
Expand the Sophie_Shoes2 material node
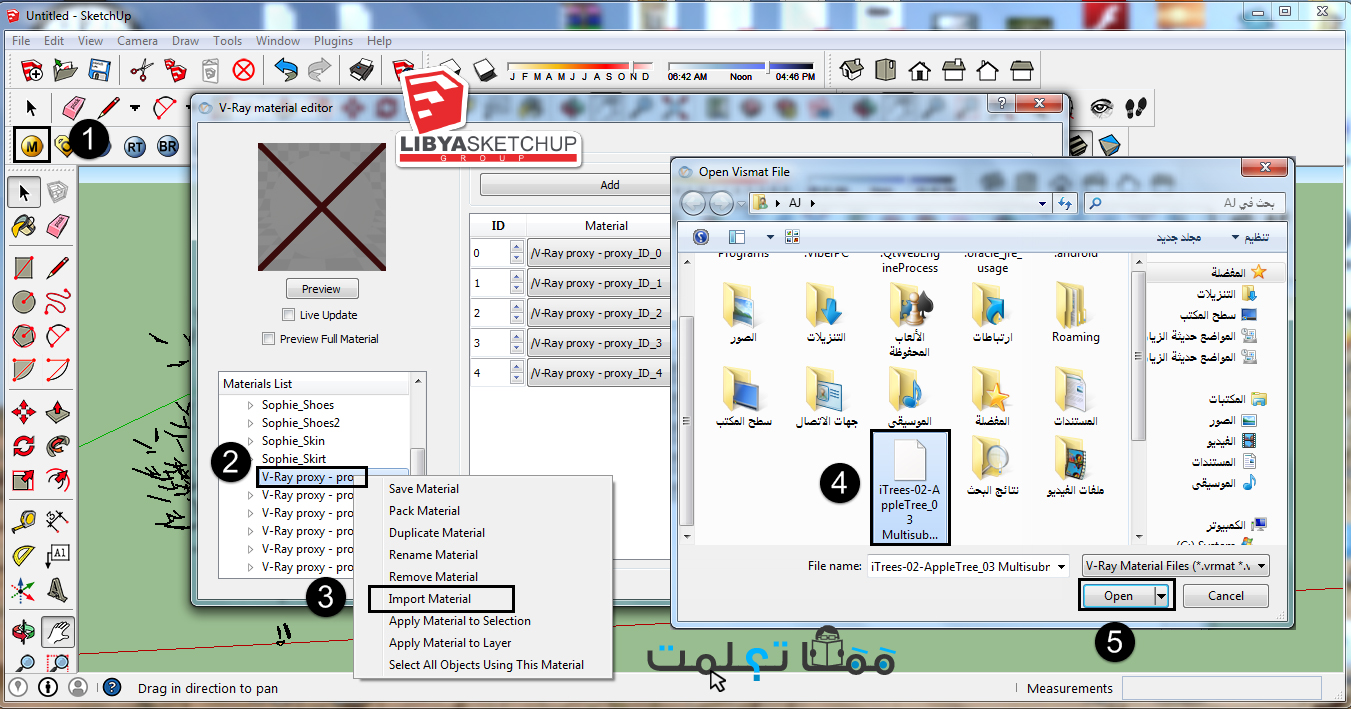click(251, 423)
